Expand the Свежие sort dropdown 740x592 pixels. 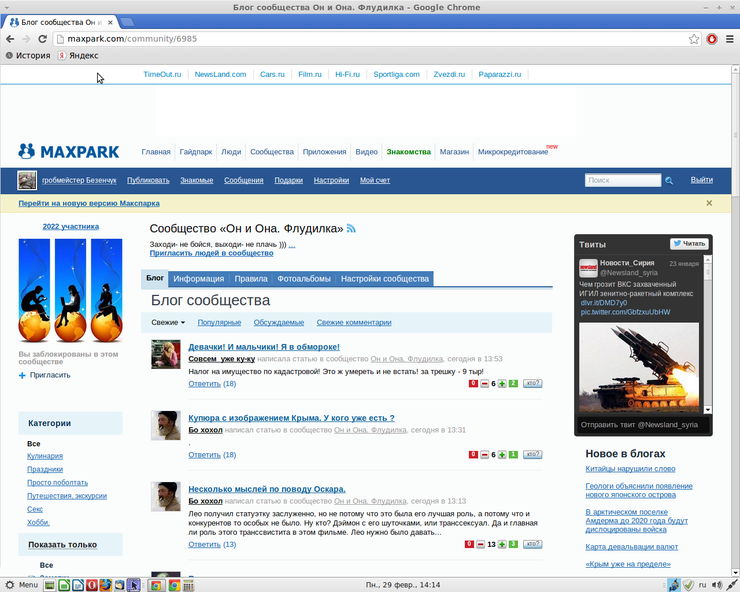(168, 323)
